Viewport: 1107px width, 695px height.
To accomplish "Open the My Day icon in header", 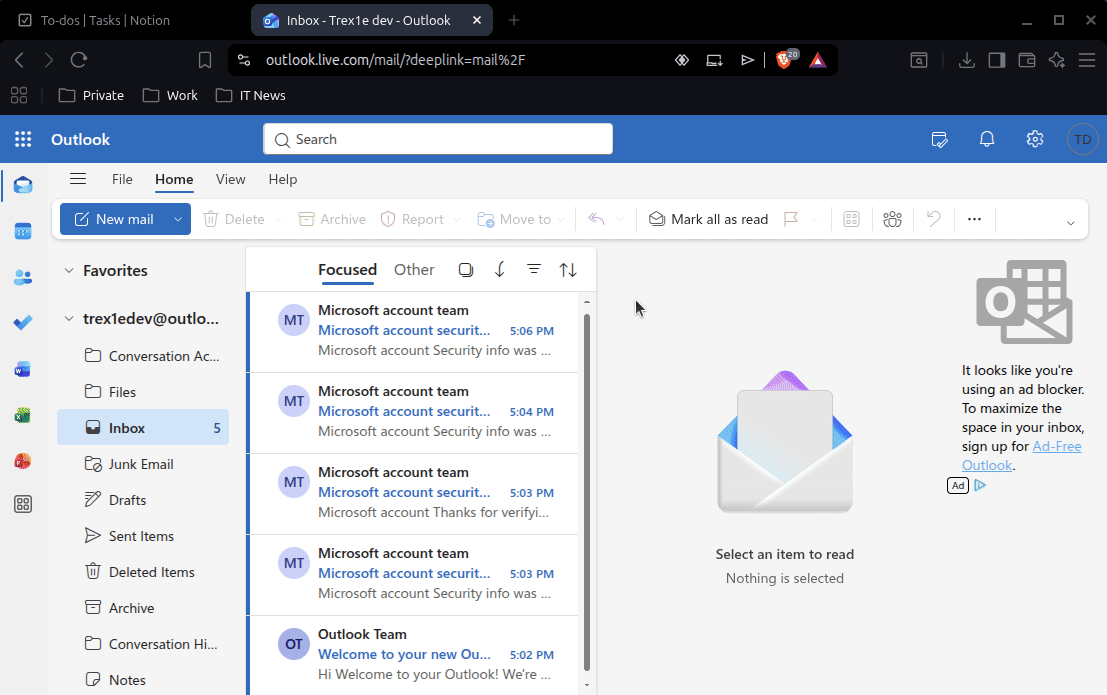I will pos(940,139).
